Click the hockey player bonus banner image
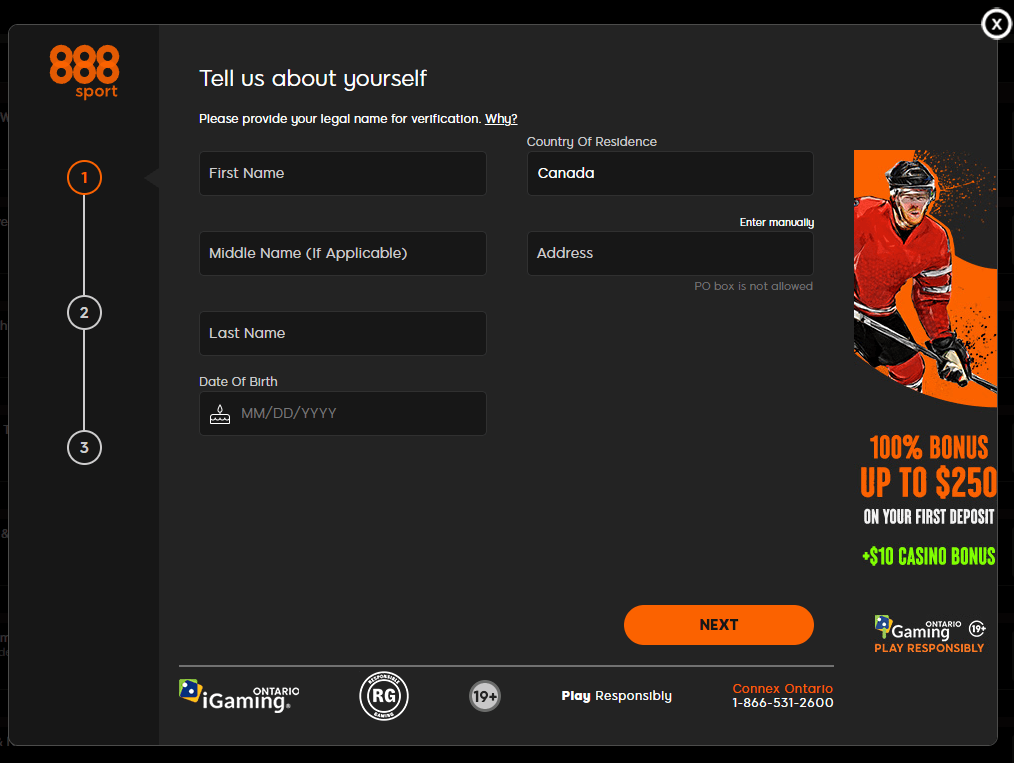The image size is (1014, 763). (x=925, y=279)
